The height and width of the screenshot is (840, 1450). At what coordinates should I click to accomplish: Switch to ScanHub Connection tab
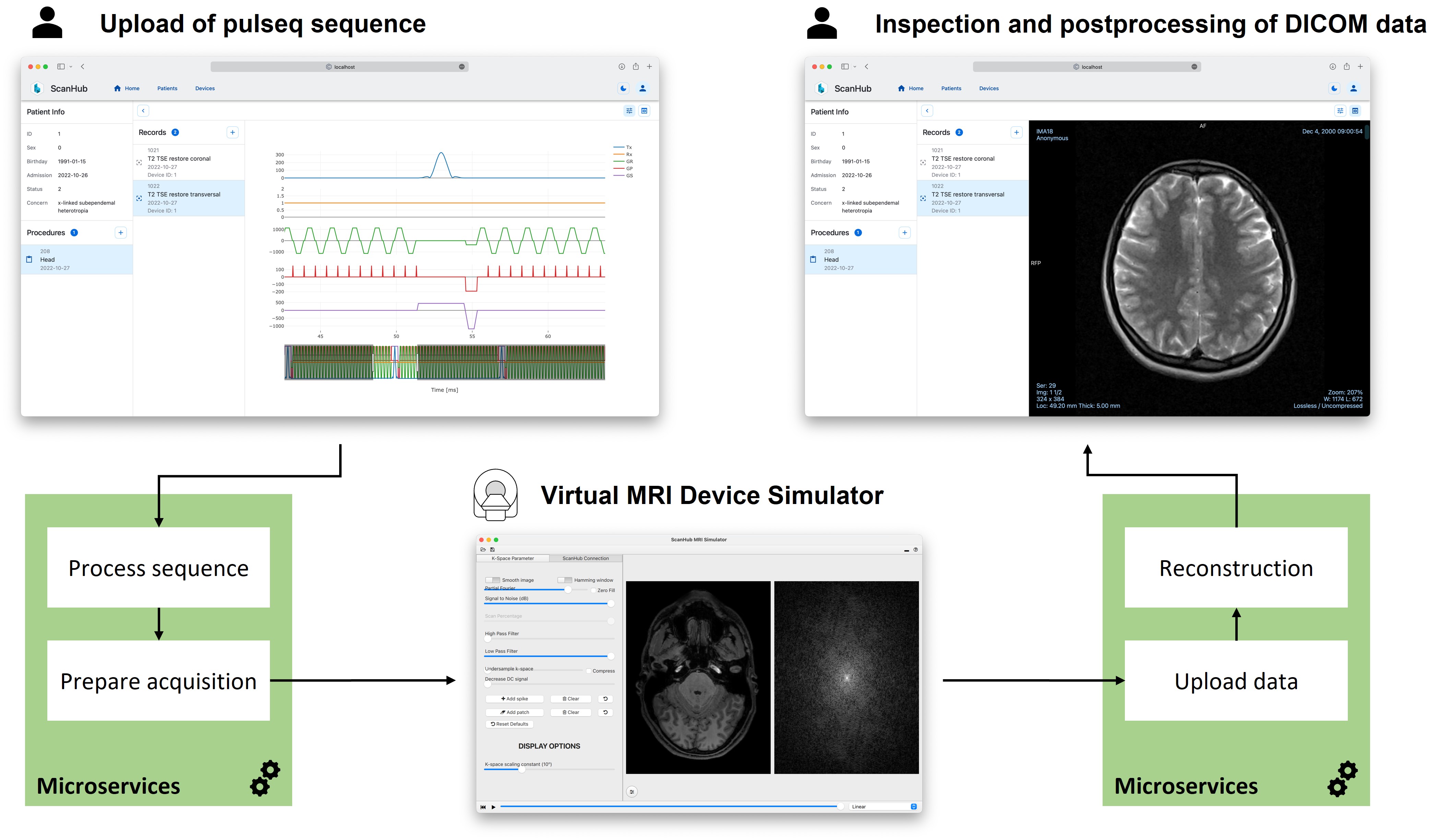tap(585, 558)
